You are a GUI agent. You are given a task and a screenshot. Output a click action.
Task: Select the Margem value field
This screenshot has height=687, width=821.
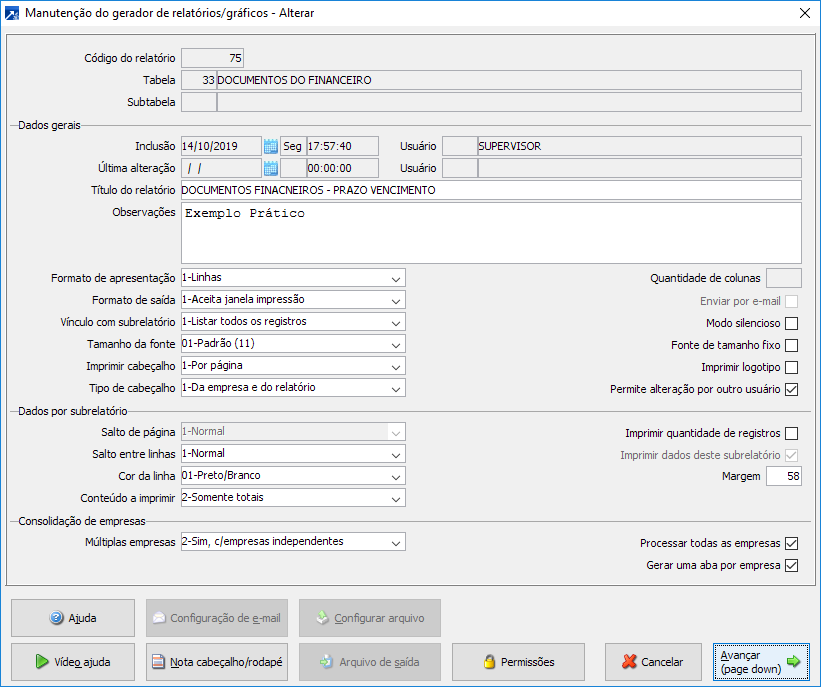tap(783, 477)
